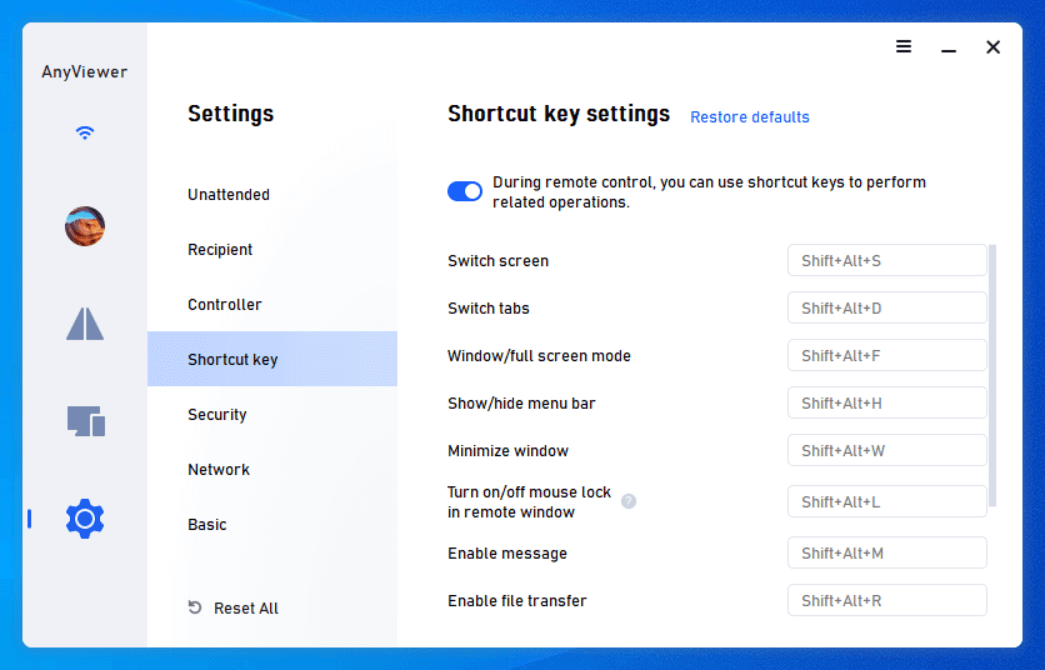Open the hamburger menu in title bar

tap(904, 47)
